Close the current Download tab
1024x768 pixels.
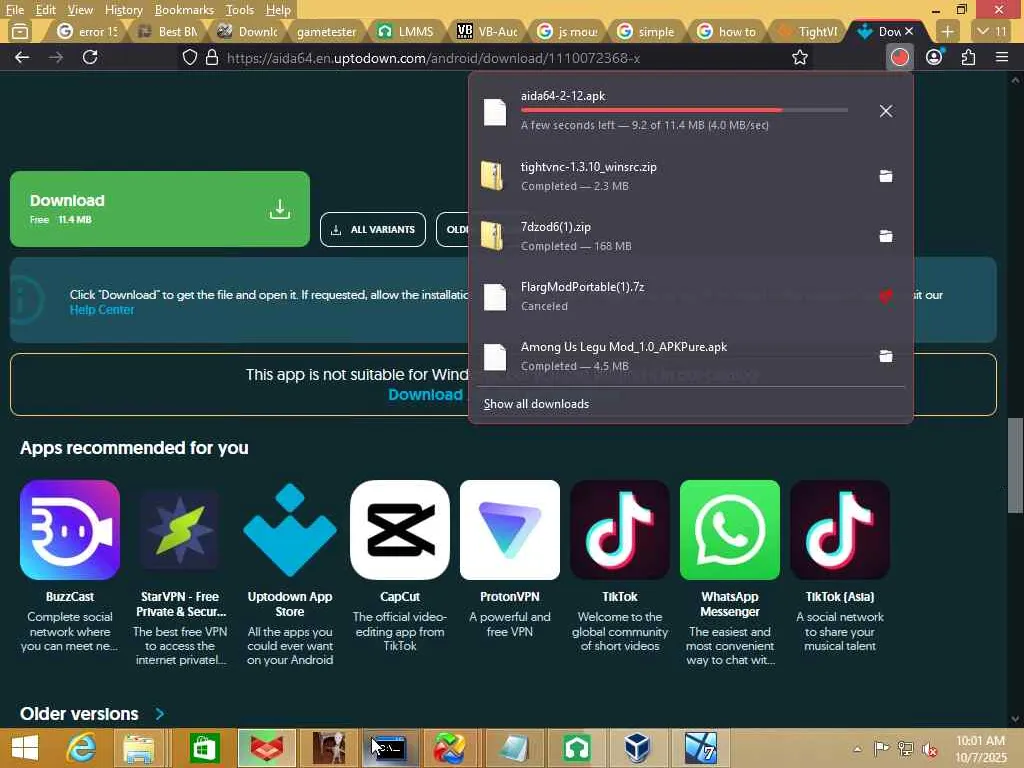[909, 31]
